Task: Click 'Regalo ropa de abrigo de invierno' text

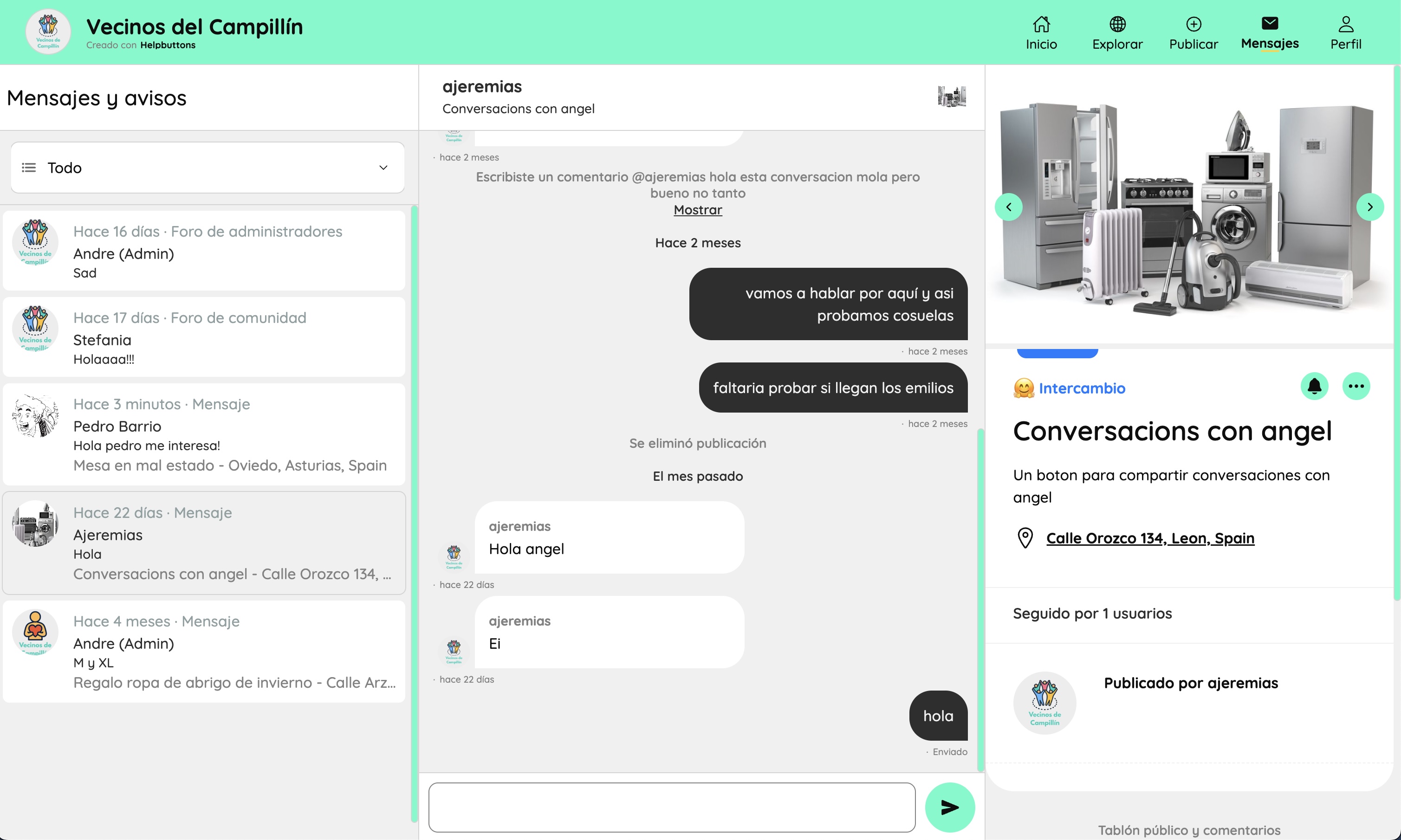Action: click(234, 683)
